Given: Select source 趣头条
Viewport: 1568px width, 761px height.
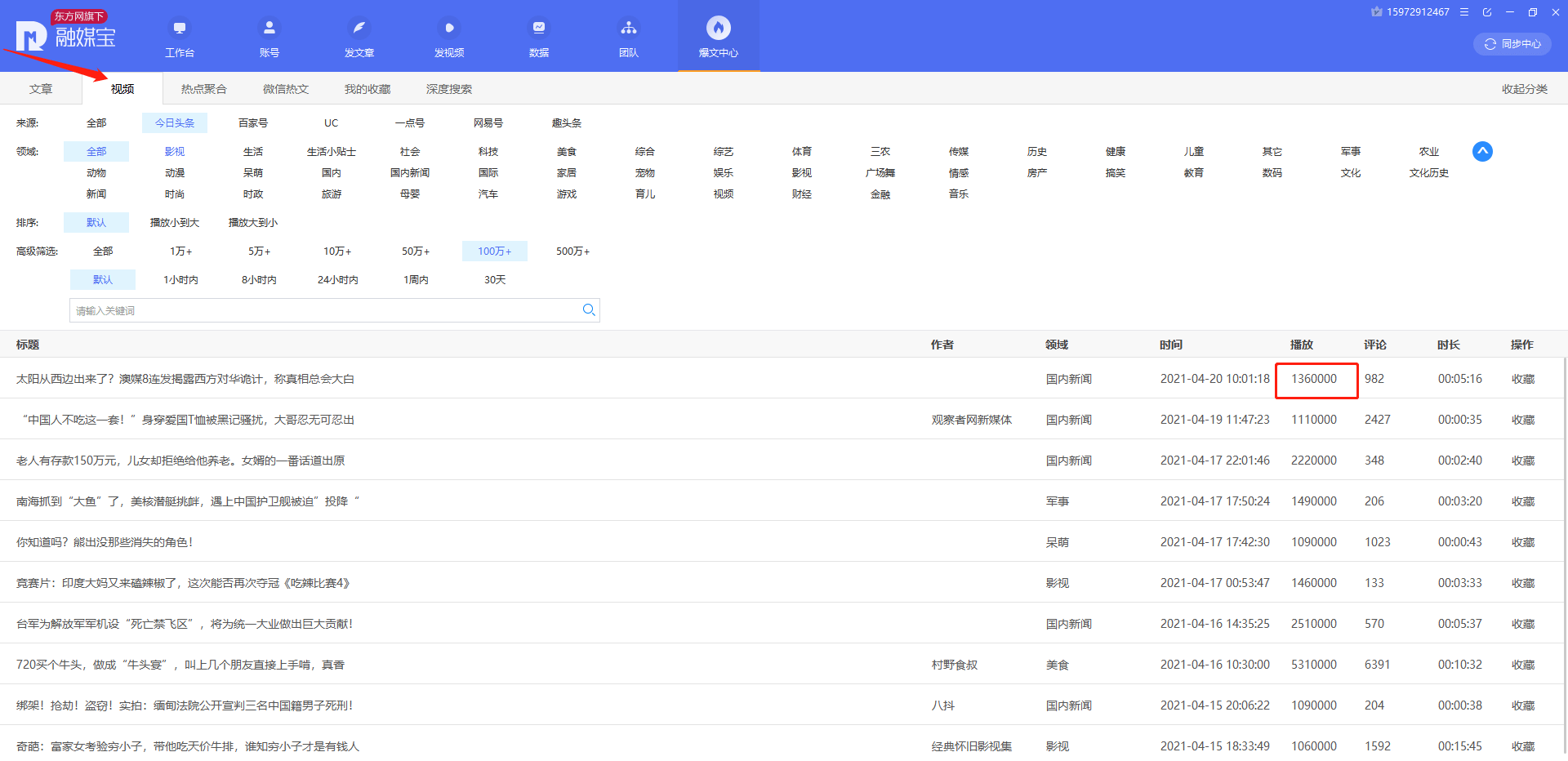Looking at the screenshot, I should [x=567, y=123].
